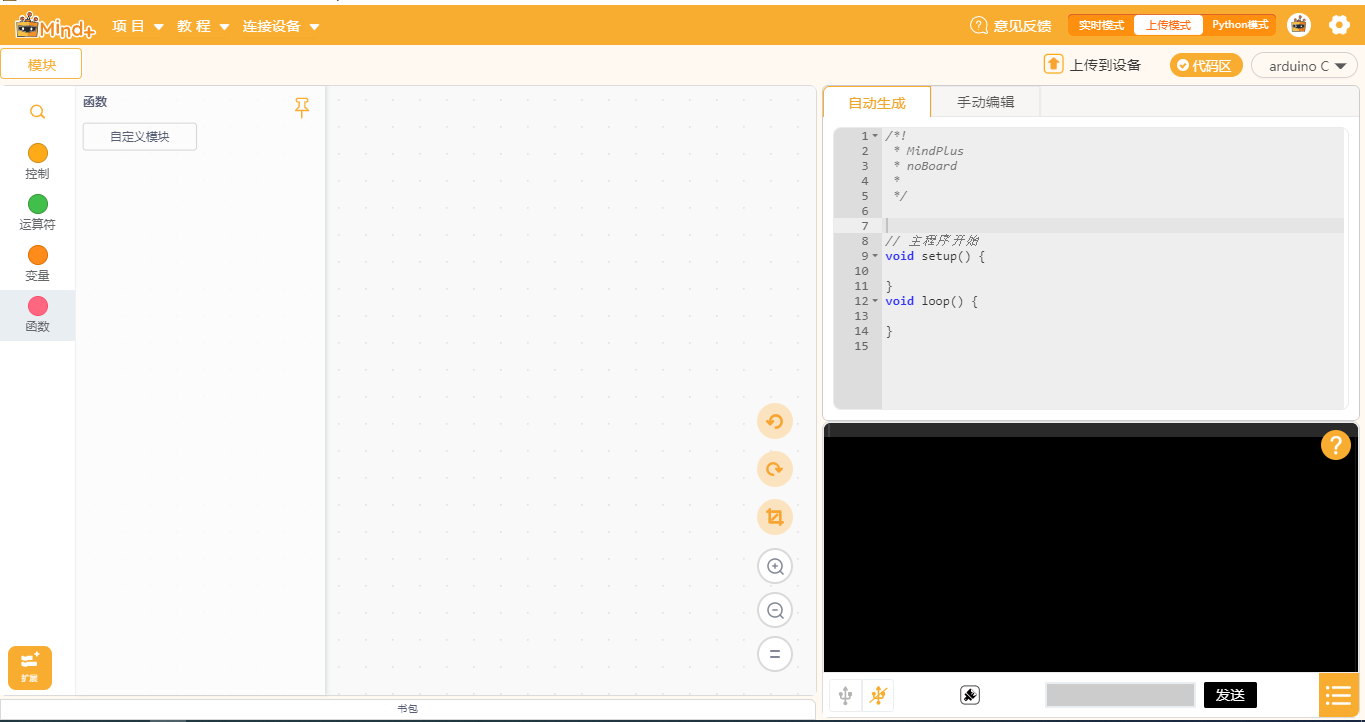
Task: Click the 发送 (Send) button
Action: click(1230, 695)
